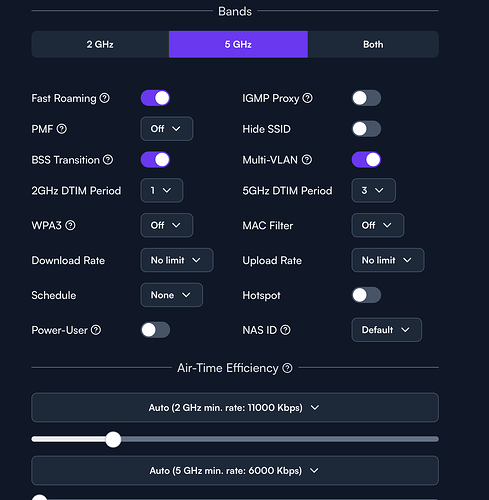
Task: Open the Power-User help icon
Action: 96,330
